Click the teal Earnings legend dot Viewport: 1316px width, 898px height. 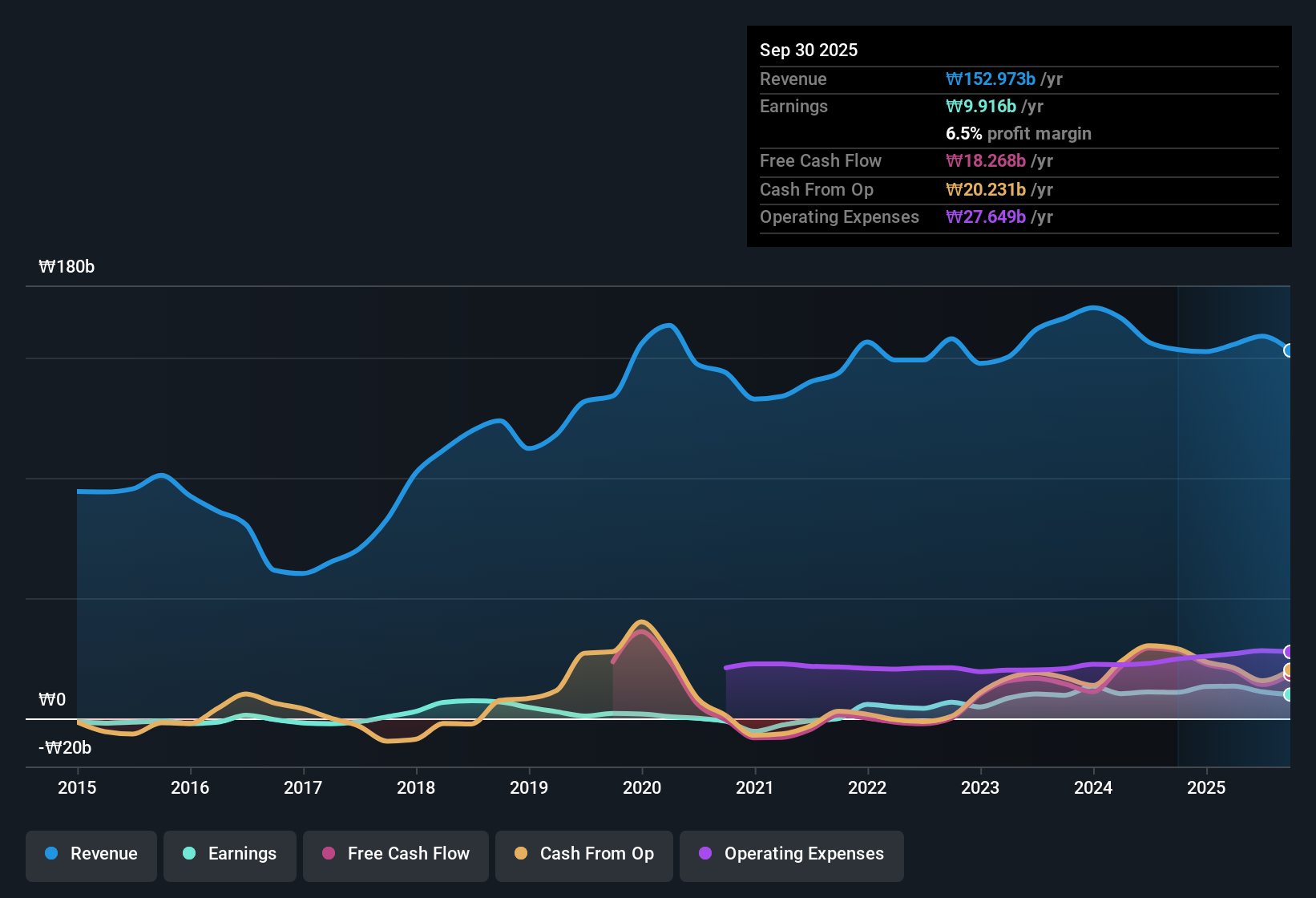(189, 854)
